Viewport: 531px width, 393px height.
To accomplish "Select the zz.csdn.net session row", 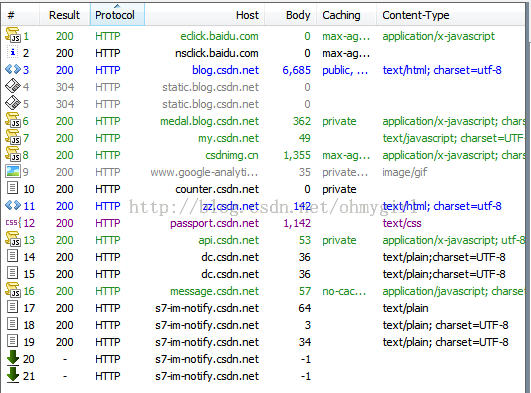I will [263, 206].
